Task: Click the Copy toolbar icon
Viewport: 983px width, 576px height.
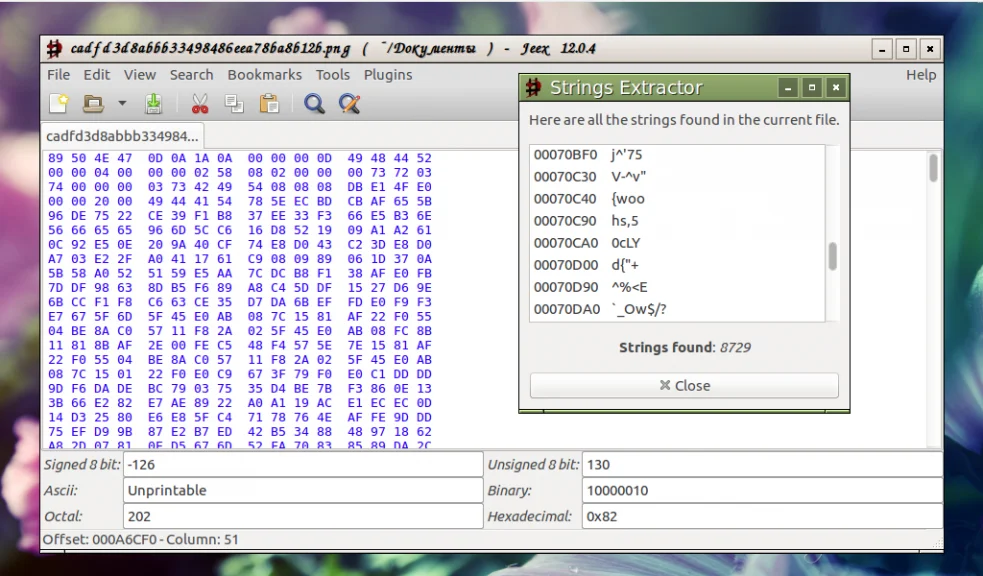Action: pyautogui.click(x=234, y=103)
